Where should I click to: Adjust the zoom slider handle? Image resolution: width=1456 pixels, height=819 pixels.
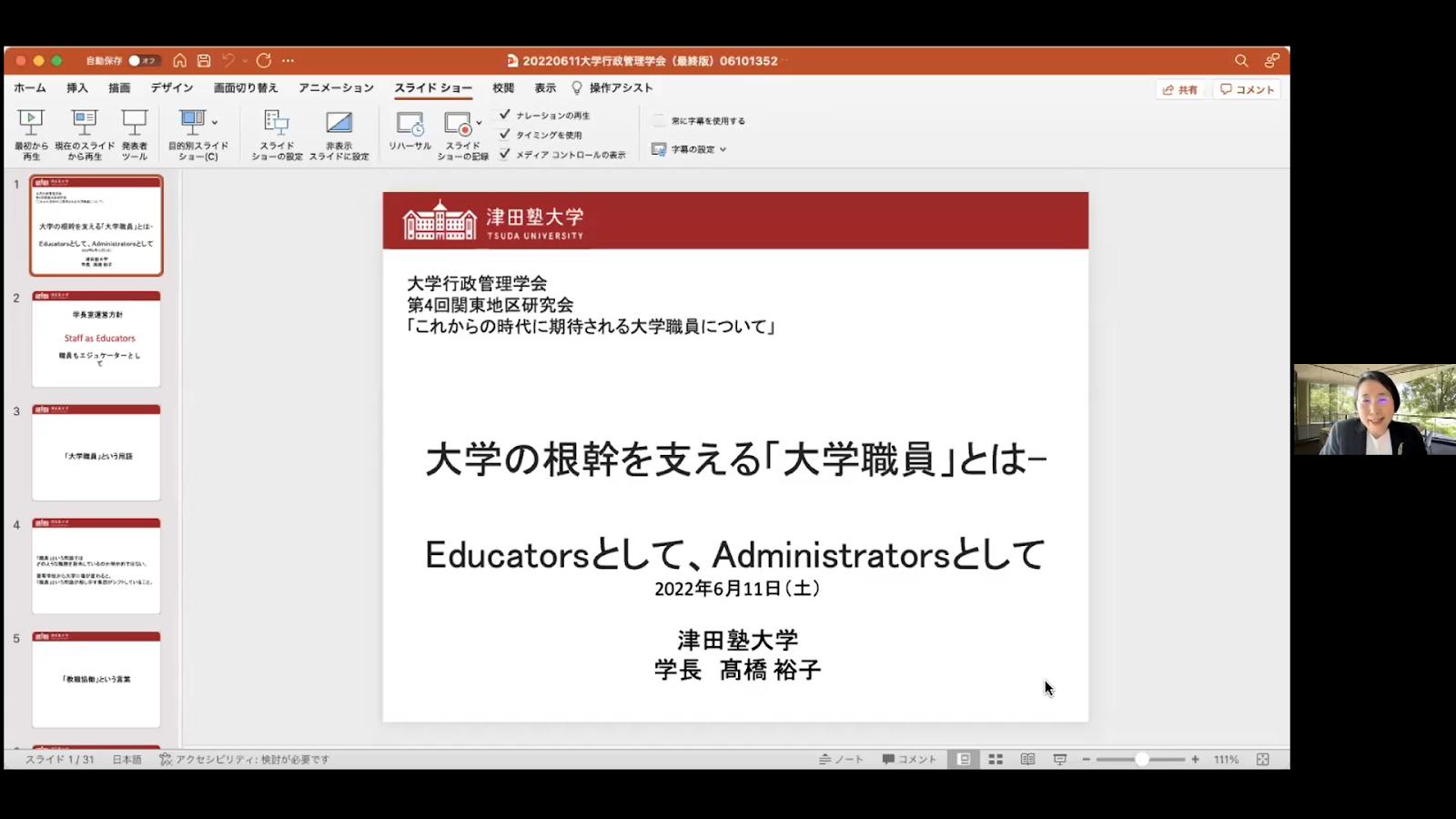[1141, 759]
